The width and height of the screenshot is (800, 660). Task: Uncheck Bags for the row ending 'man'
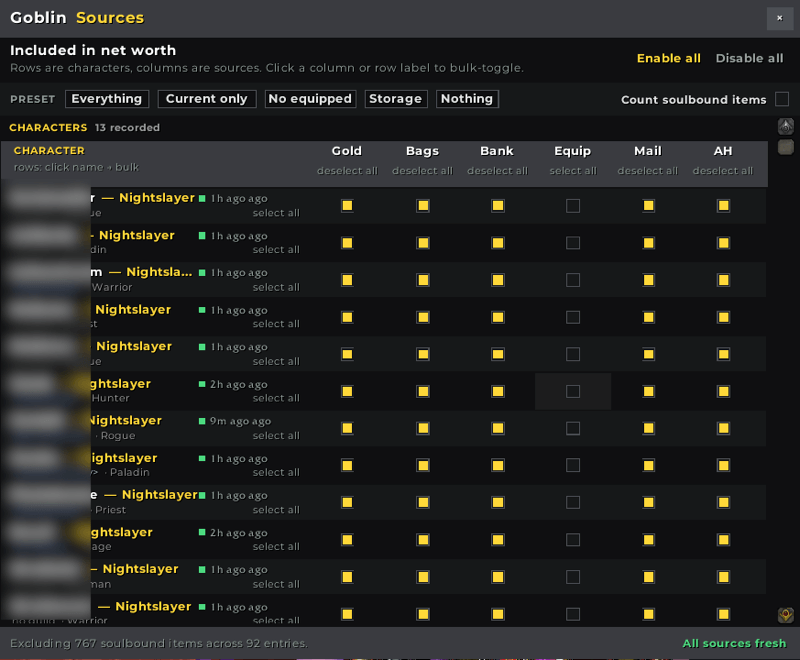(x=423, y=577)
